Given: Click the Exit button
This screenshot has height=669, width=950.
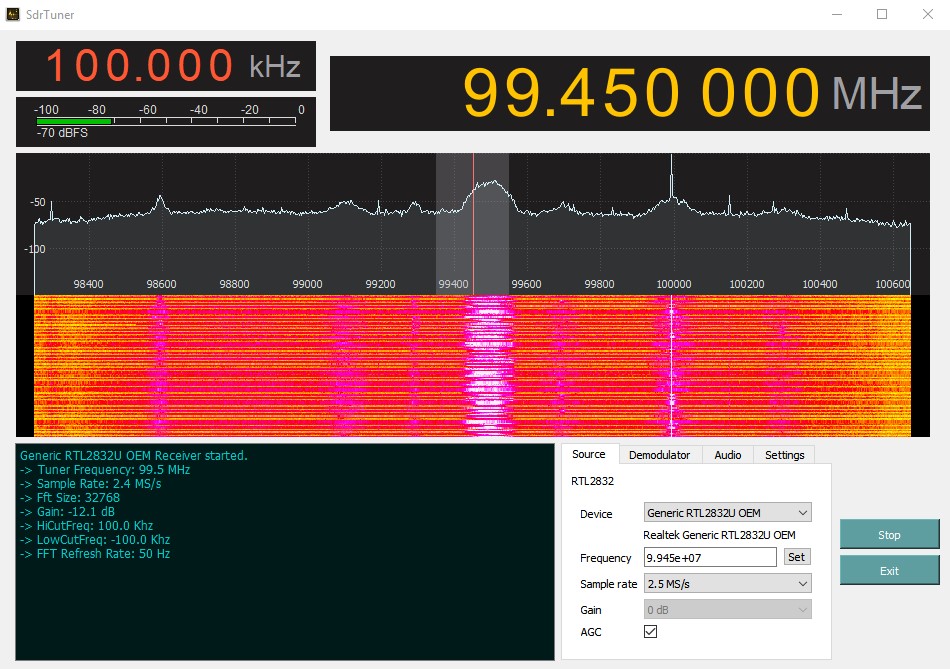Looking at the screenshot, I should pos(889,570).
